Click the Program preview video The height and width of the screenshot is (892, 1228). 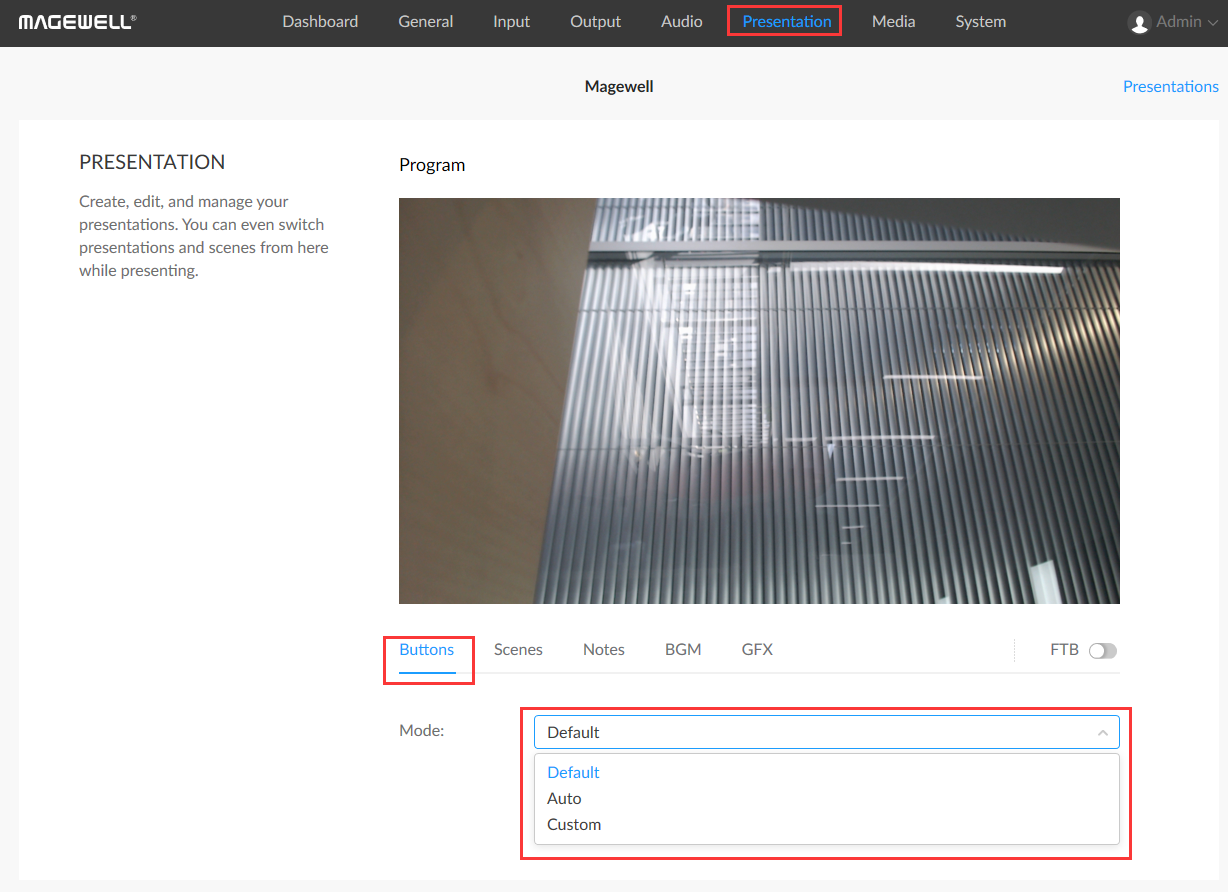coord(759,400)
